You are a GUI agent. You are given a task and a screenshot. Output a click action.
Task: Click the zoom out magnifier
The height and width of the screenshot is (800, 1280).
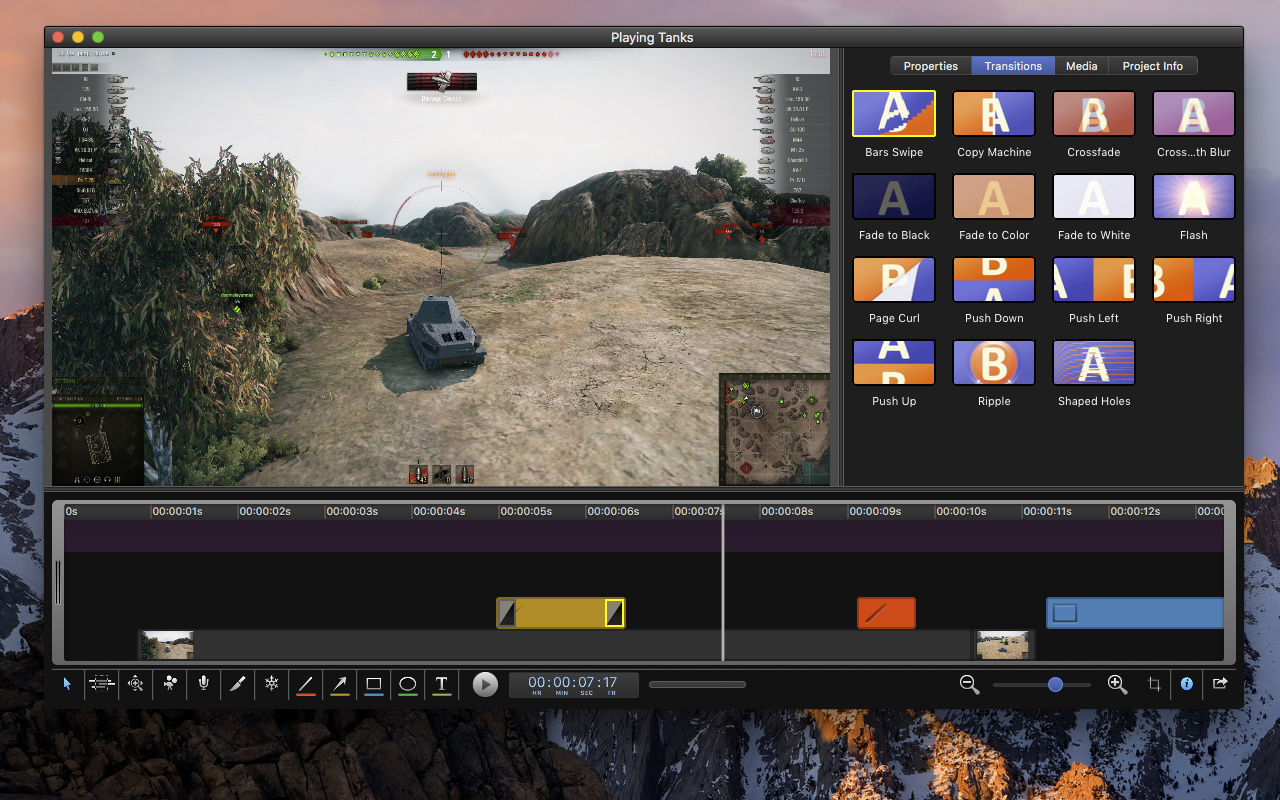click(969, 684)
